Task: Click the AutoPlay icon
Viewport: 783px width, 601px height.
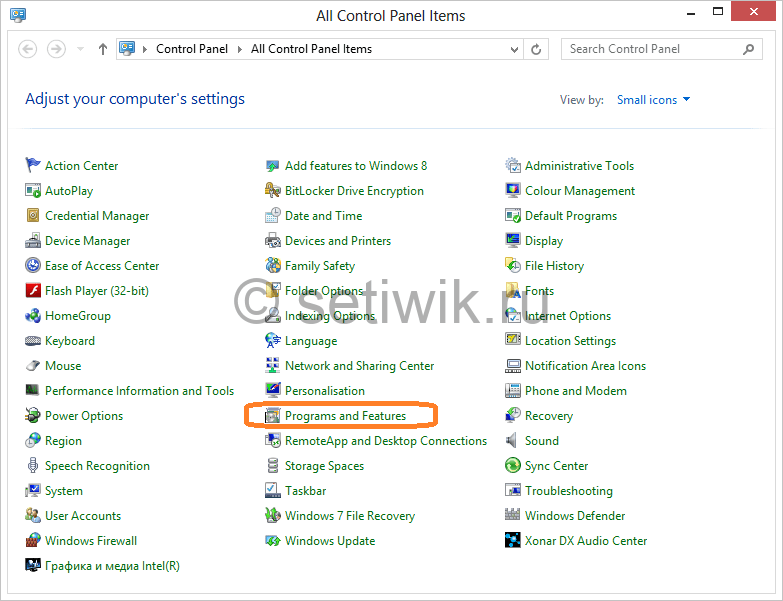Action: coord(33,190)
